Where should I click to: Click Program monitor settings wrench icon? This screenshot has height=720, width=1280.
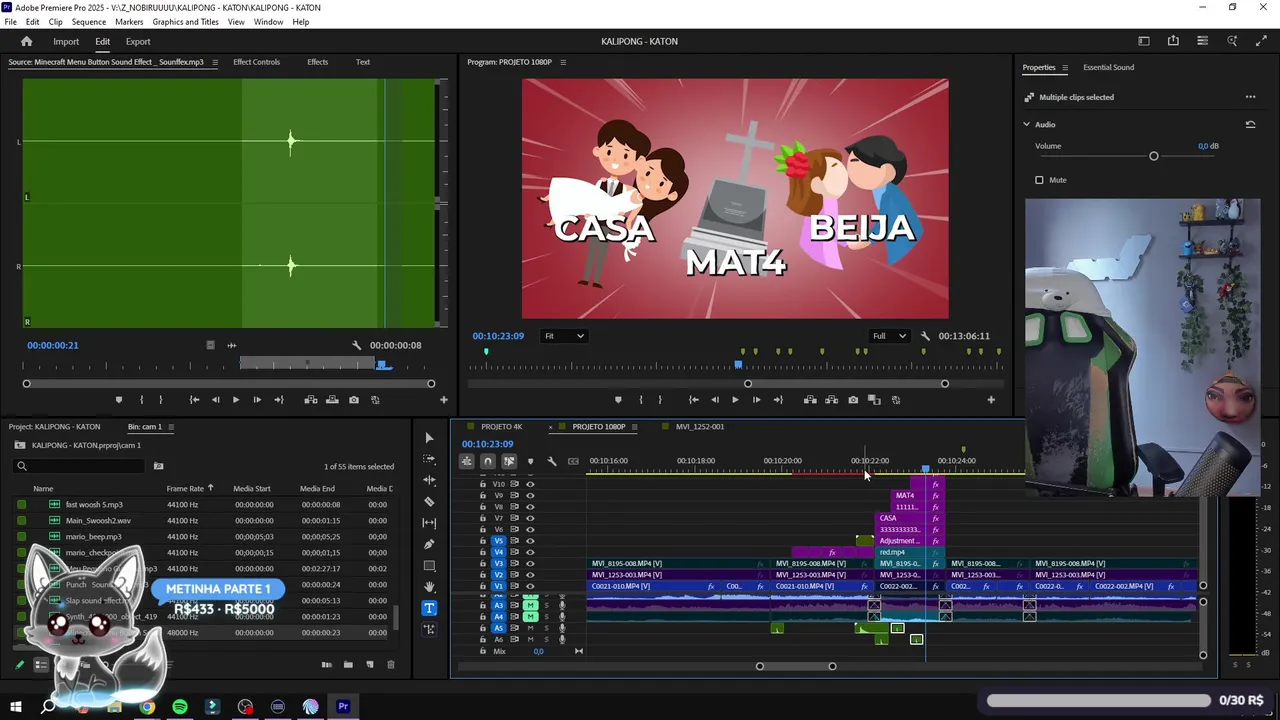tap(925, 336)
